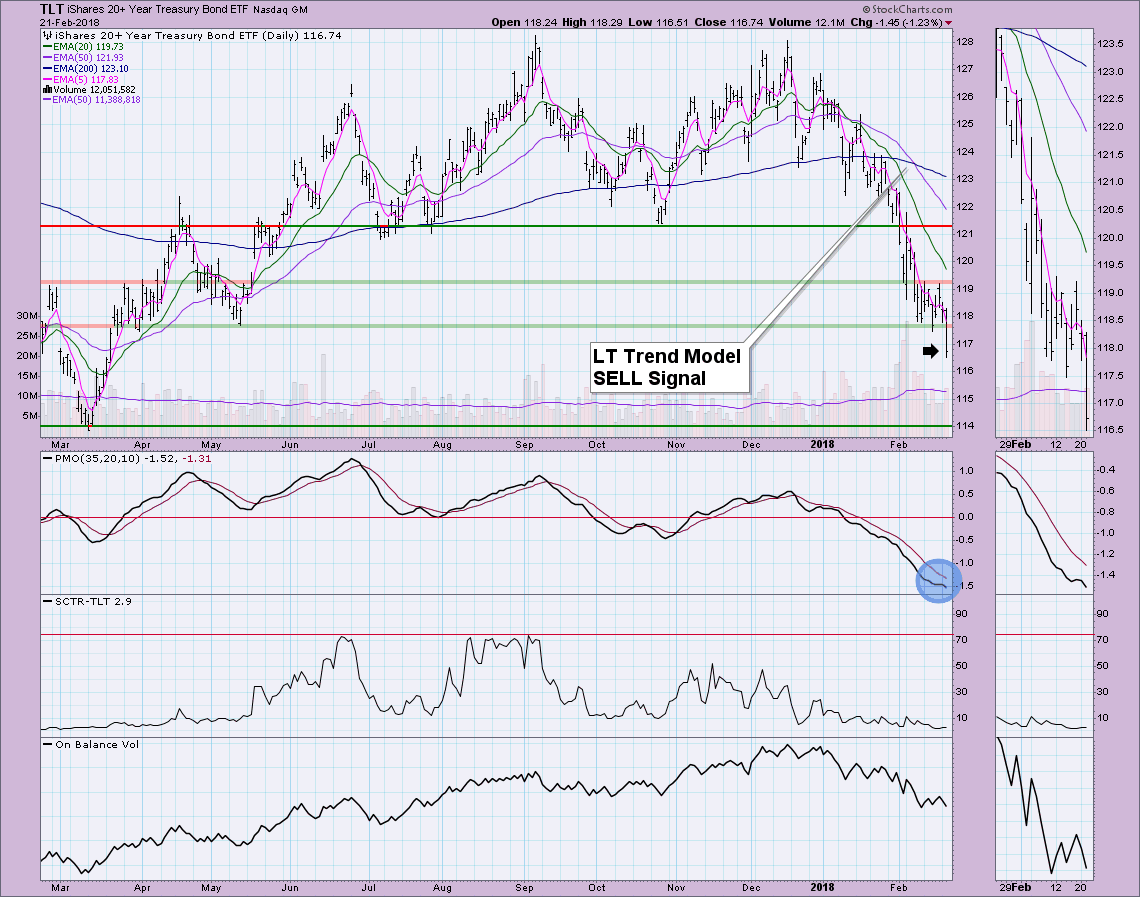Click the magenta EMA(5) line swatch in legend
The width and height of the screenshot is (1140, 897).
(47, 79)
